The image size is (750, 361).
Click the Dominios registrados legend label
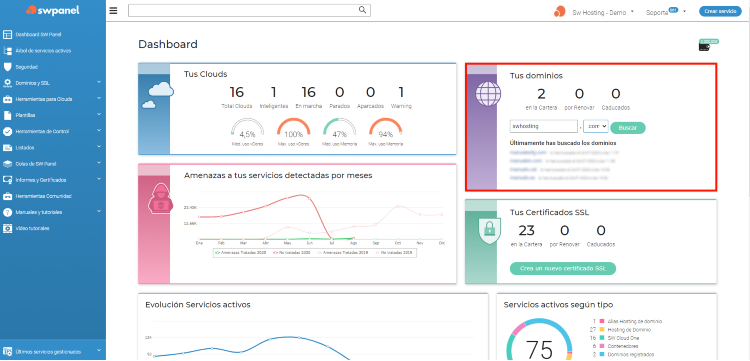tap(631, 354)
